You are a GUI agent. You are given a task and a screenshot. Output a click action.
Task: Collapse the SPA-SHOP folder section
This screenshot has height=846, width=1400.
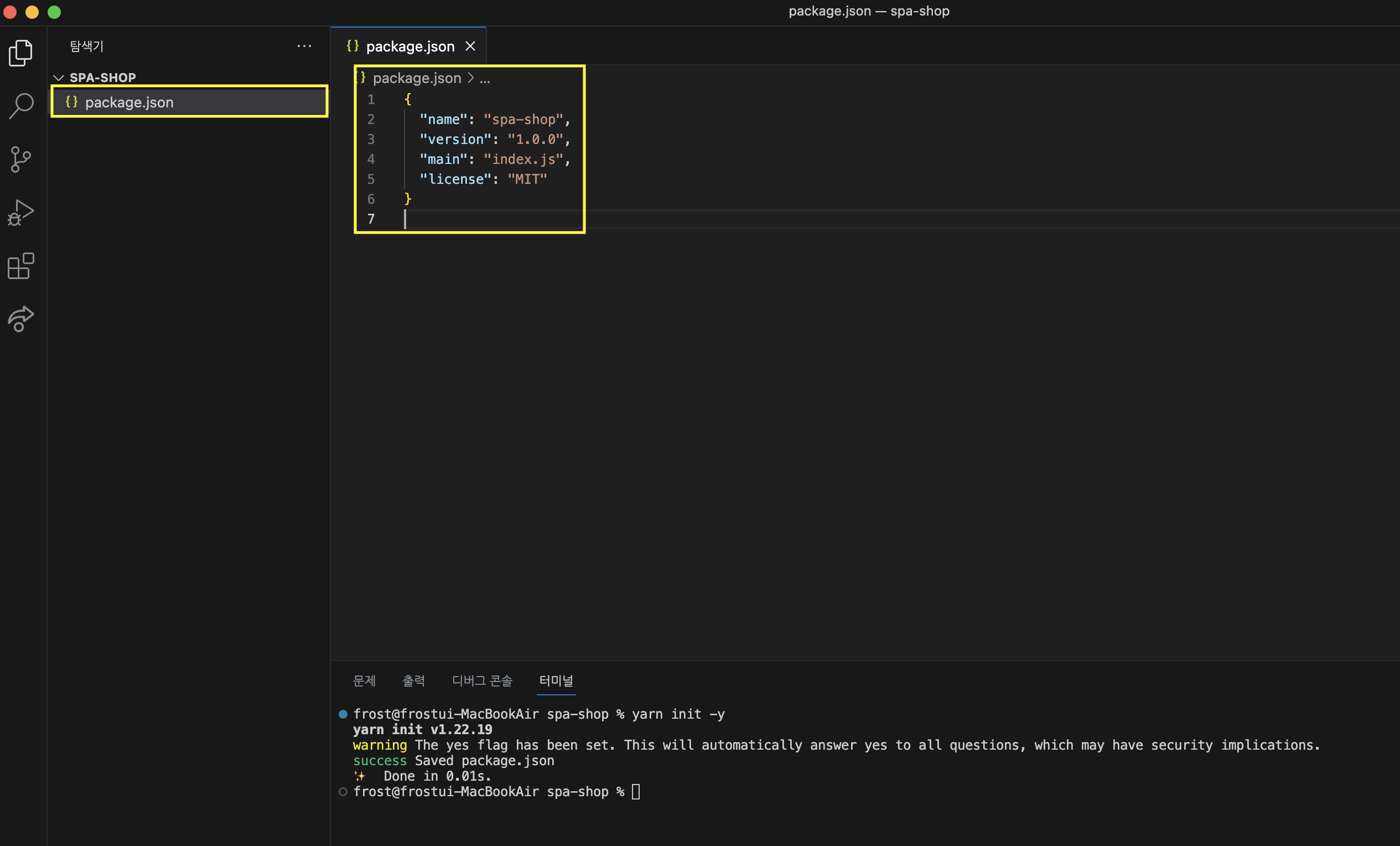click(x=59, y=78)
